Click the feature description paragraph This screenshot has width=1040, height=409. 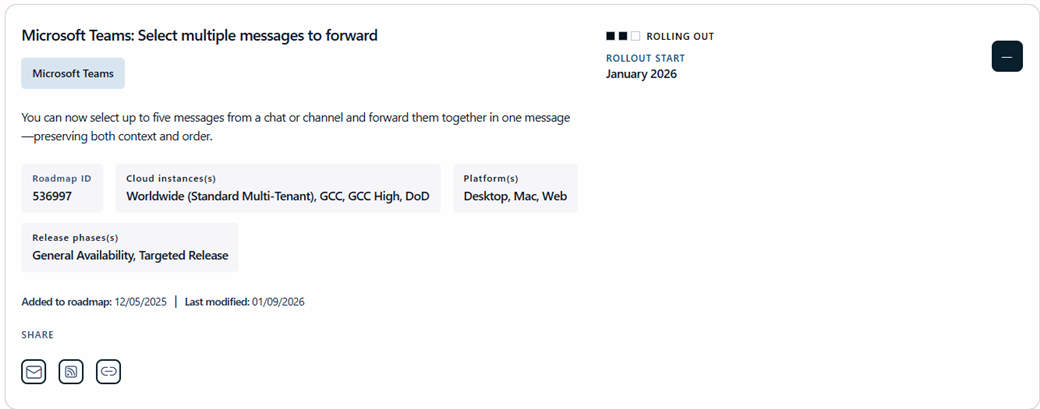pos(295,127)
